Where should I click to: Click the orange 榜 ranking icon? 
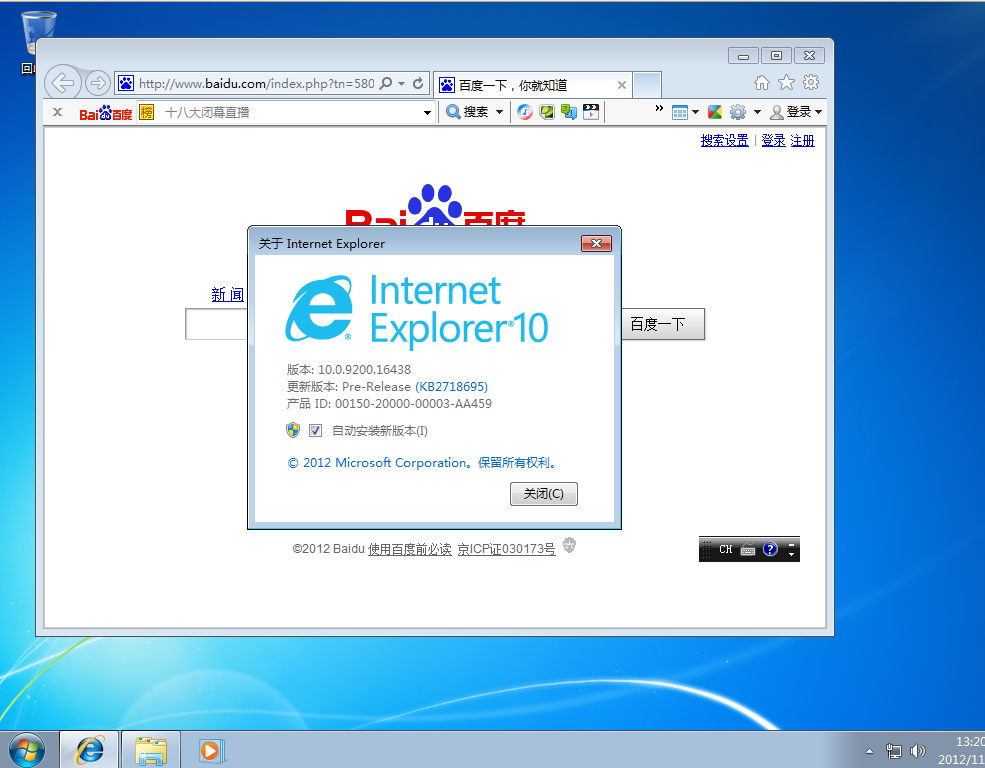[146, 112]
